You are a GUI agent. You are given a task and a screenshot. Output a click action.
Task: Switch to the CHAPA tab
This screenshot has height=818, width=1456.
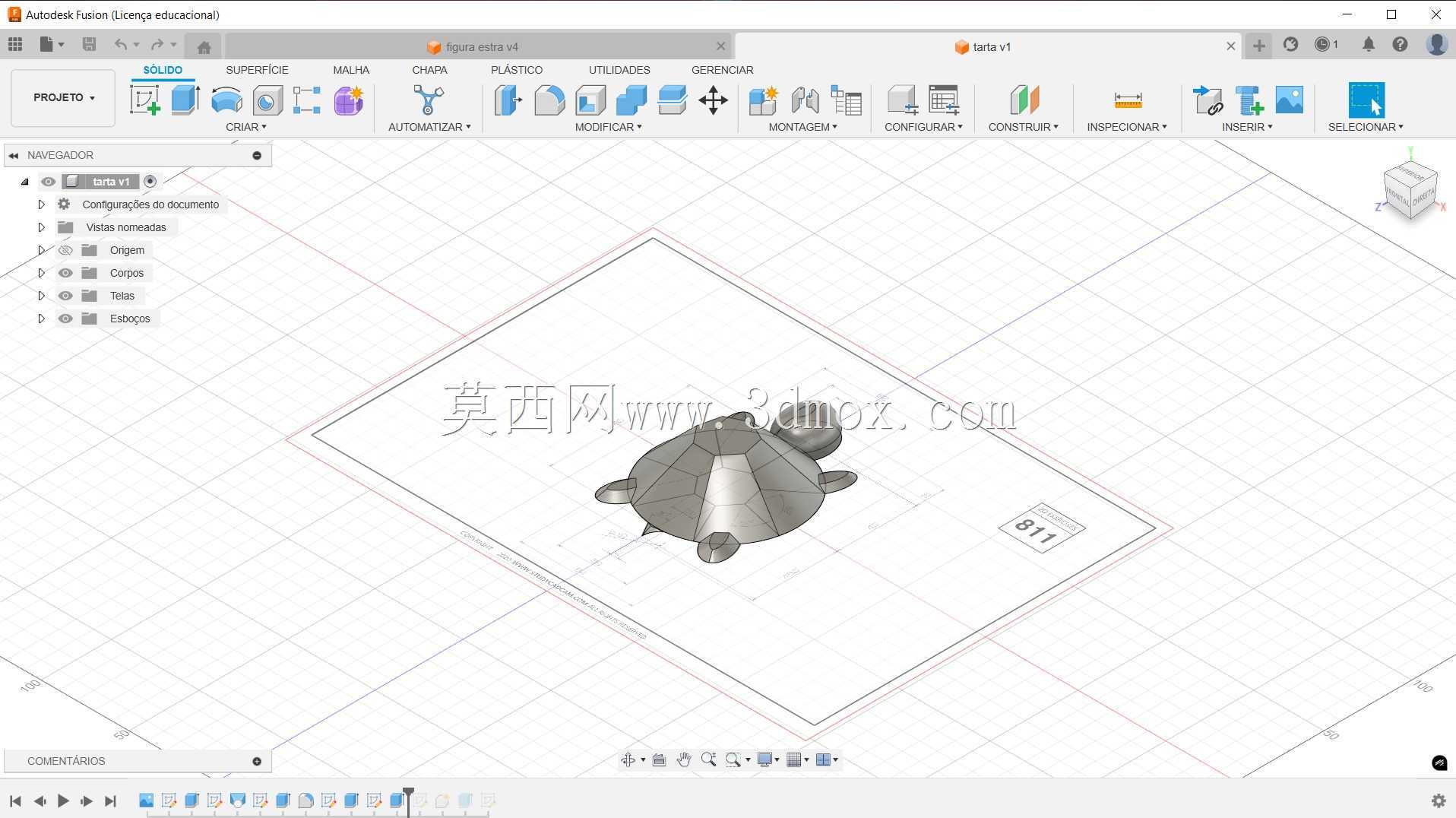click(429, 70)
